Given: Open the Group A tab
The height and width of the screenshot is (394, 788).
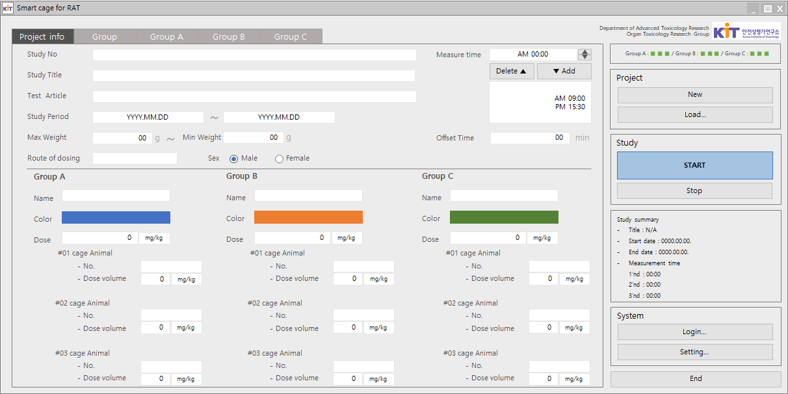Looking at the screenshot, I should click(x=166, y=37).
